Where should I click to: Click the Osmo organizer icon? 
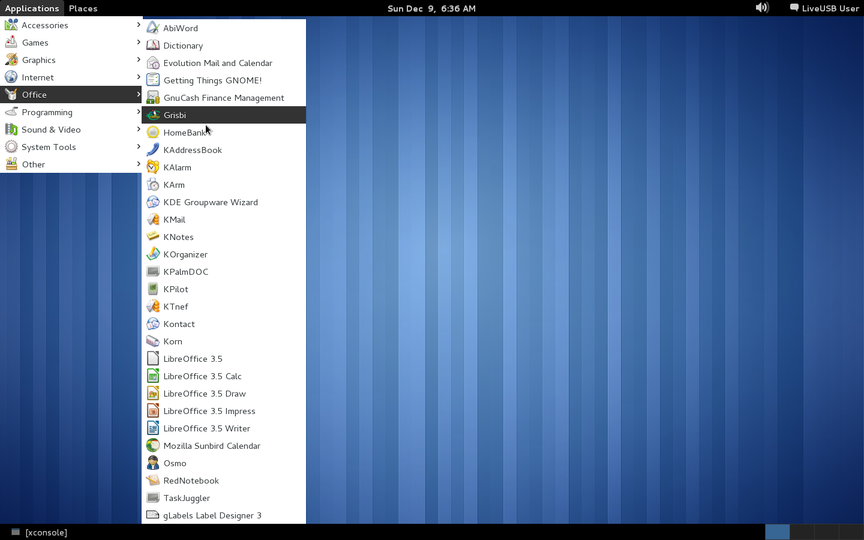point(153,463)
